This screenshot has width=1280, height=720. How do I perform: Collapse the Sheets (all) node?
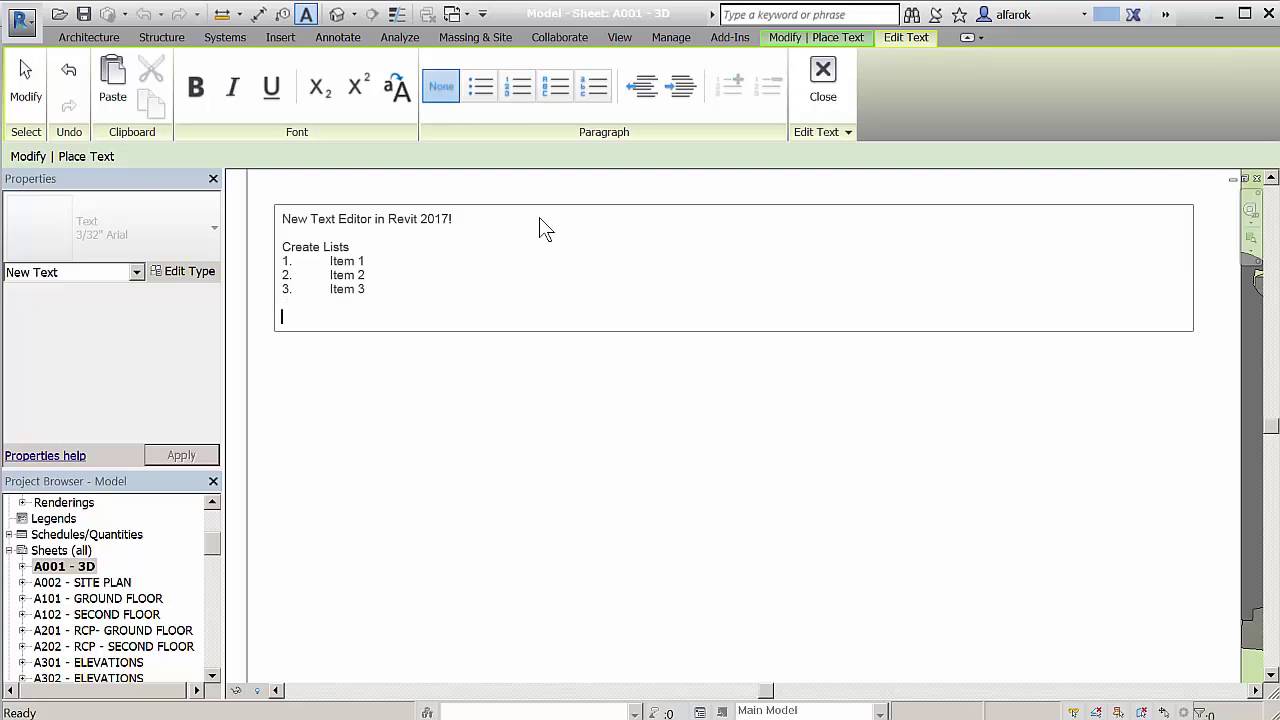(x=9, y=550)
